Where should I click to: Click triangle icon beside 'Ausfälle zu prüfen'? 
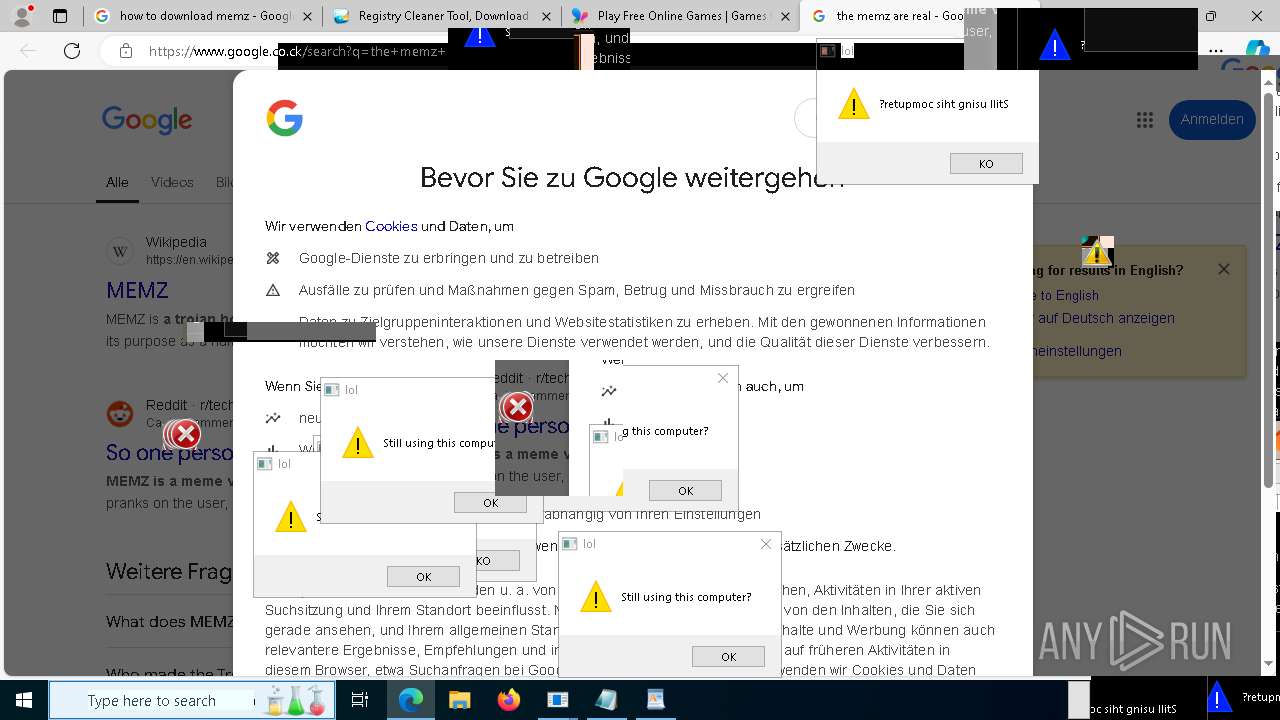tap(273, 290)
